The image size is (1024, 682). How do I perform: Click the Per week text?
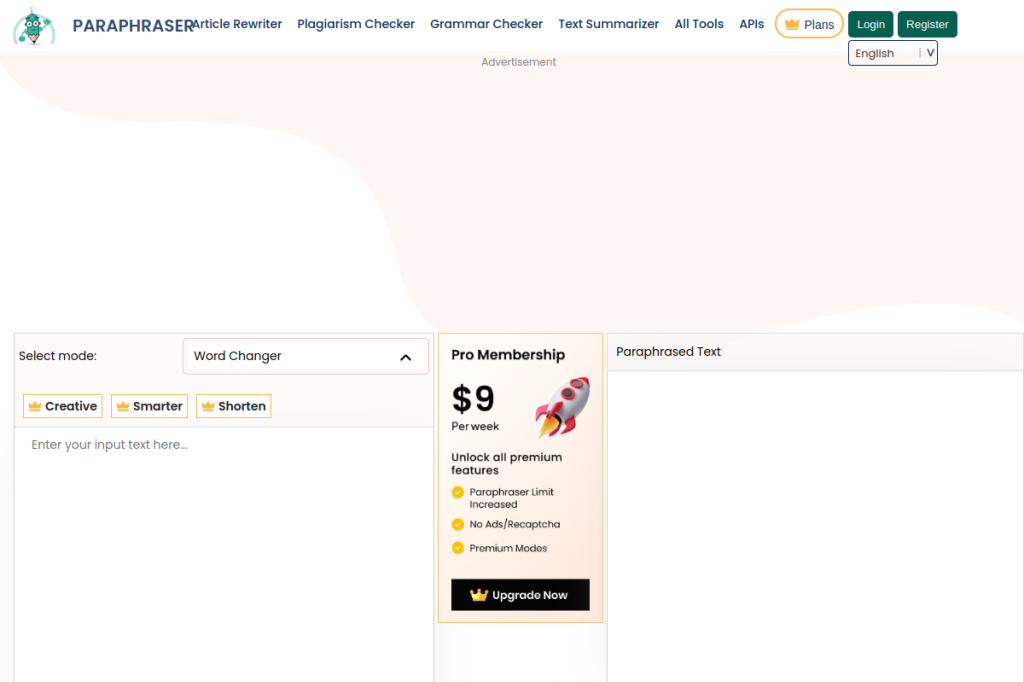[475, 426]
